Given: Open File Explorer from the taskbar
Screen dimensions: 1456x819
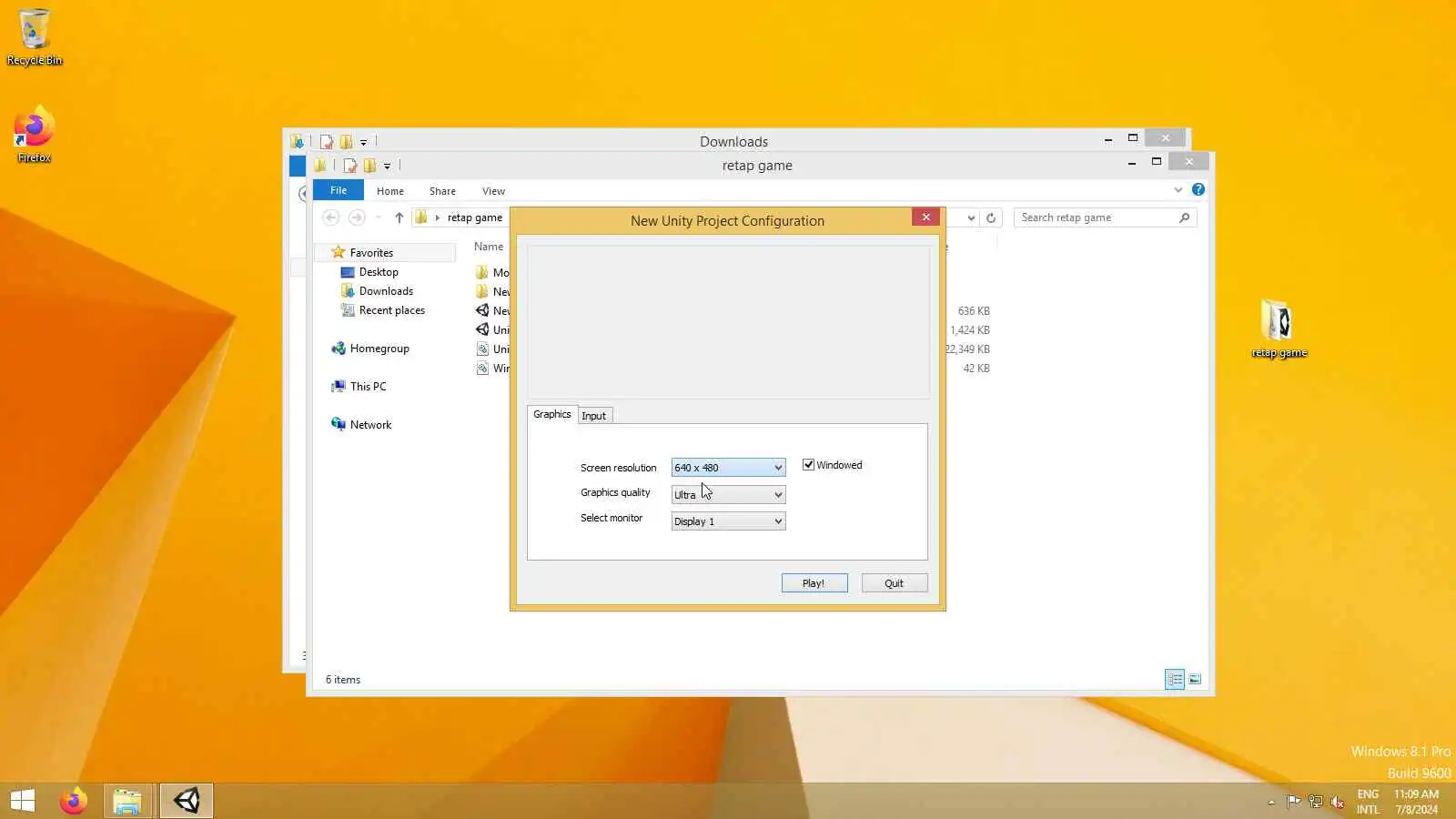Looking at the screenshot, I should 127,801.
